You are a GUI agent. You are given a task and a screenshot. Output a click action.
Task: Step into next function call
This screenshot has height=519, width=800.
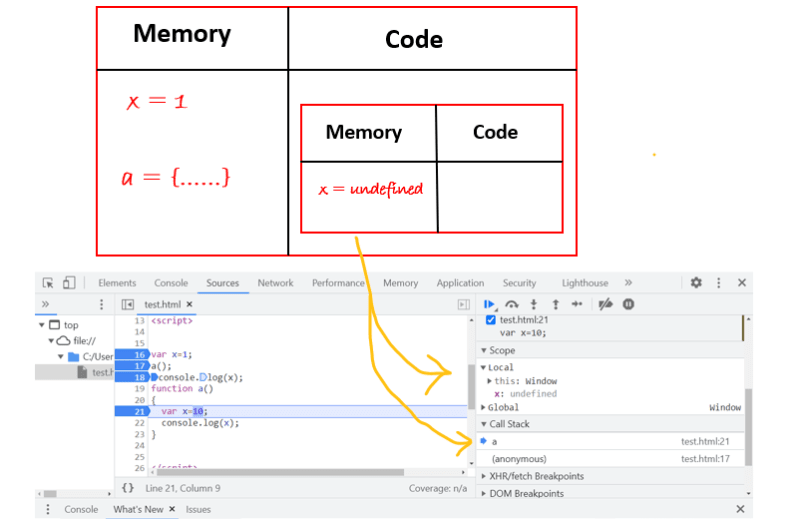[x=533, y=305]
